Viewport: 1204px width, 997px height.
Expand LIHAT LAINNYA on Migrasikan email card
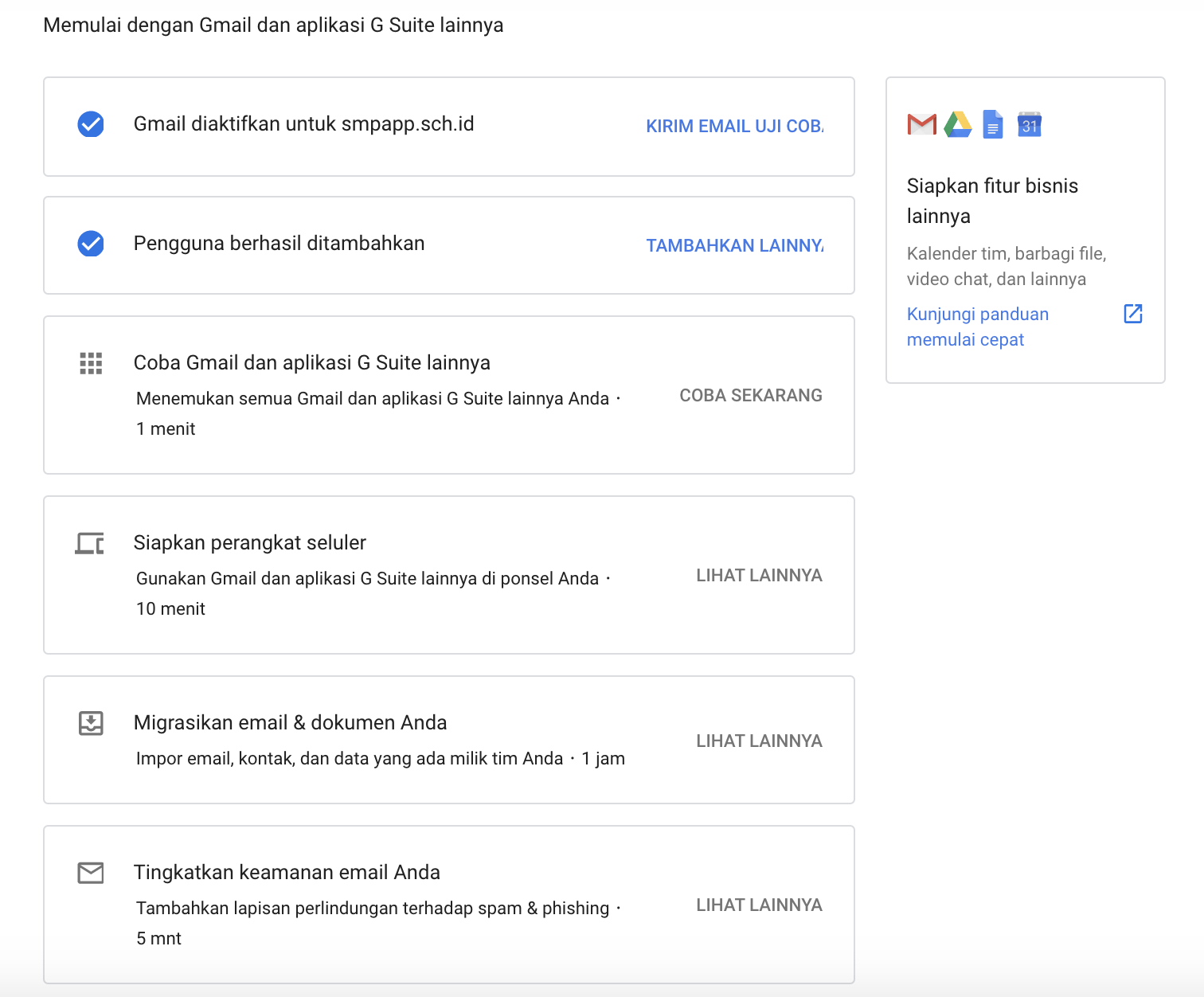coord(759,741)
